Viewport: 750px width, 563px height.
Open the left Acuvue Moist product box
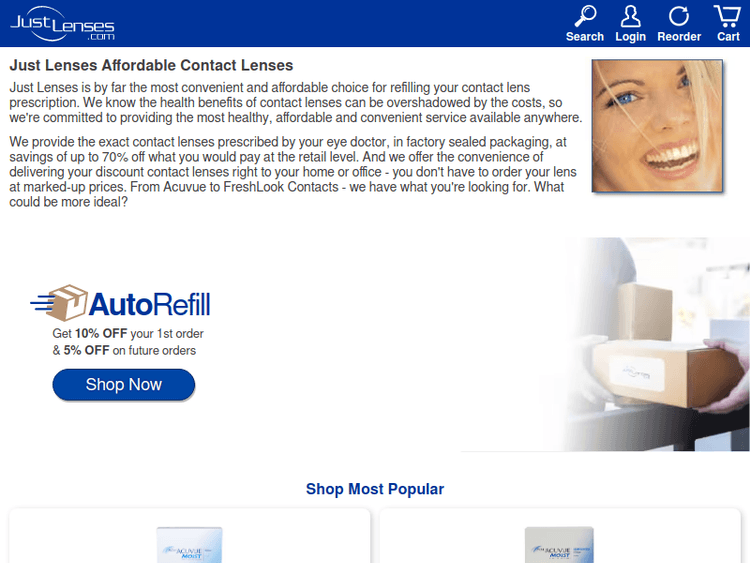tap(189, 545)
